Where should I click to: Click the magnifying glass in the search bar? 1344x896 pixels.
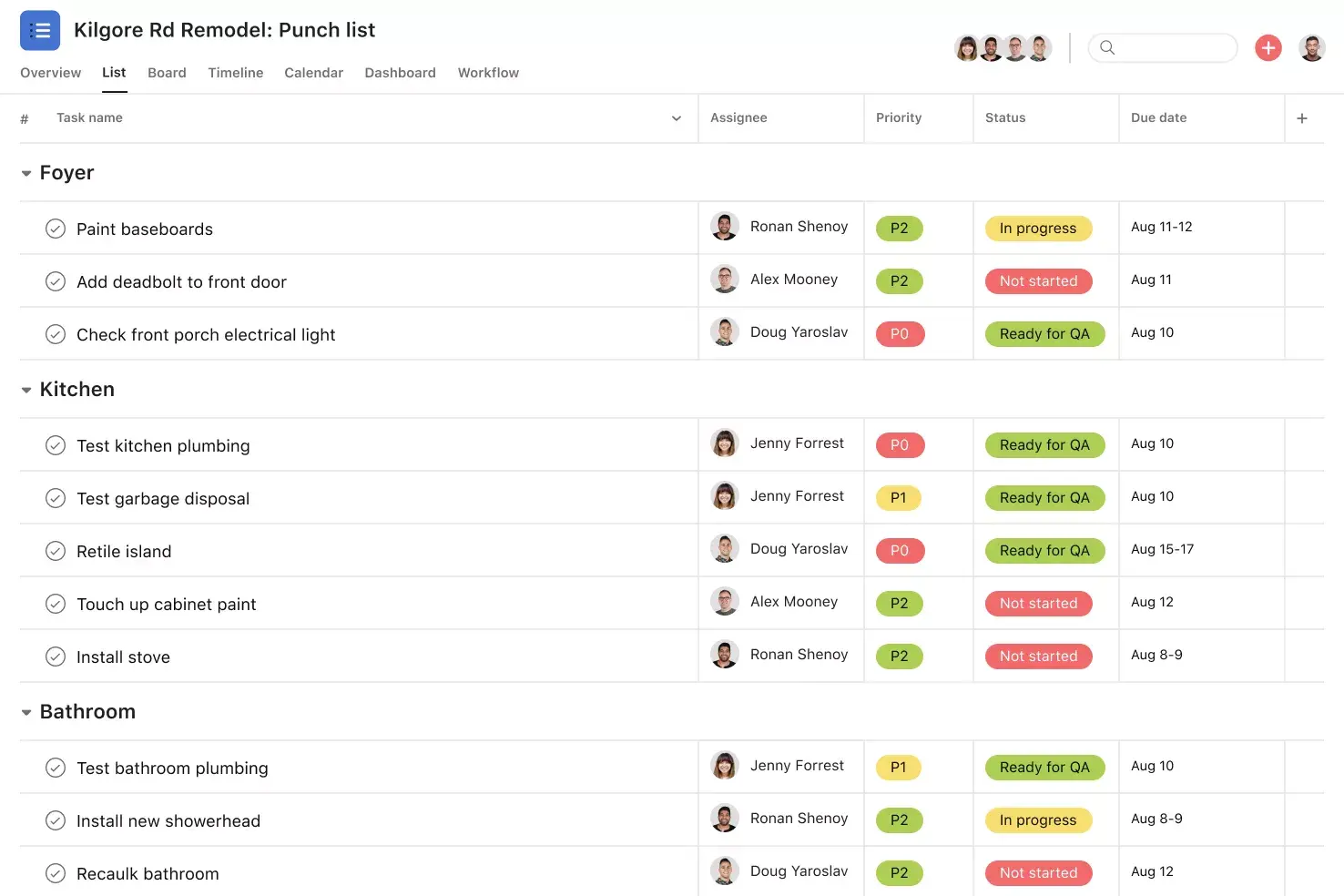point(1107,47)
